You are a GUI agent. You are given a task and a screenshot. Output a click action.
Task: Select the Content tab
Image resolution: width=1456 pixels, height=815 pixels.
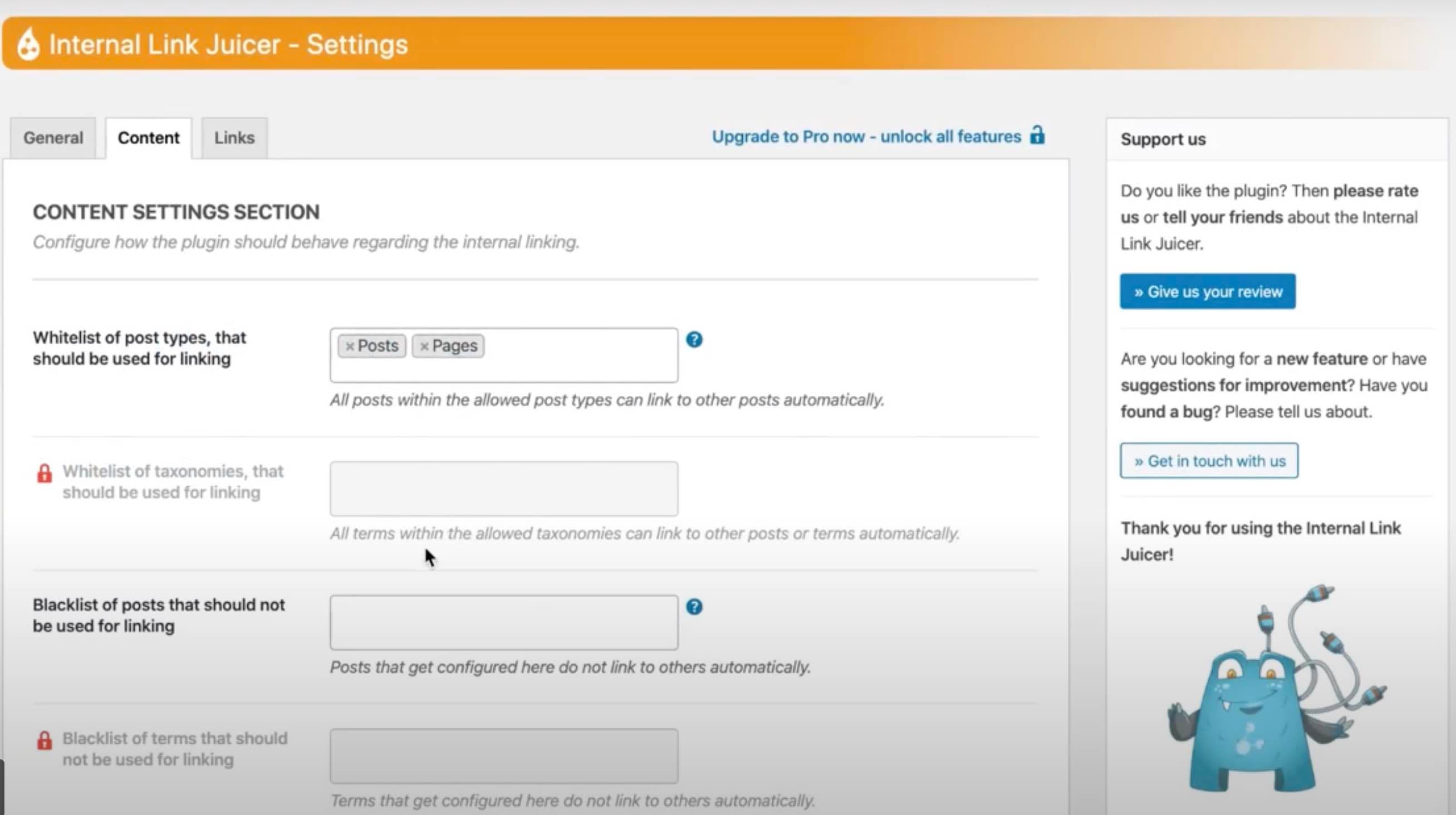[148, 138]
